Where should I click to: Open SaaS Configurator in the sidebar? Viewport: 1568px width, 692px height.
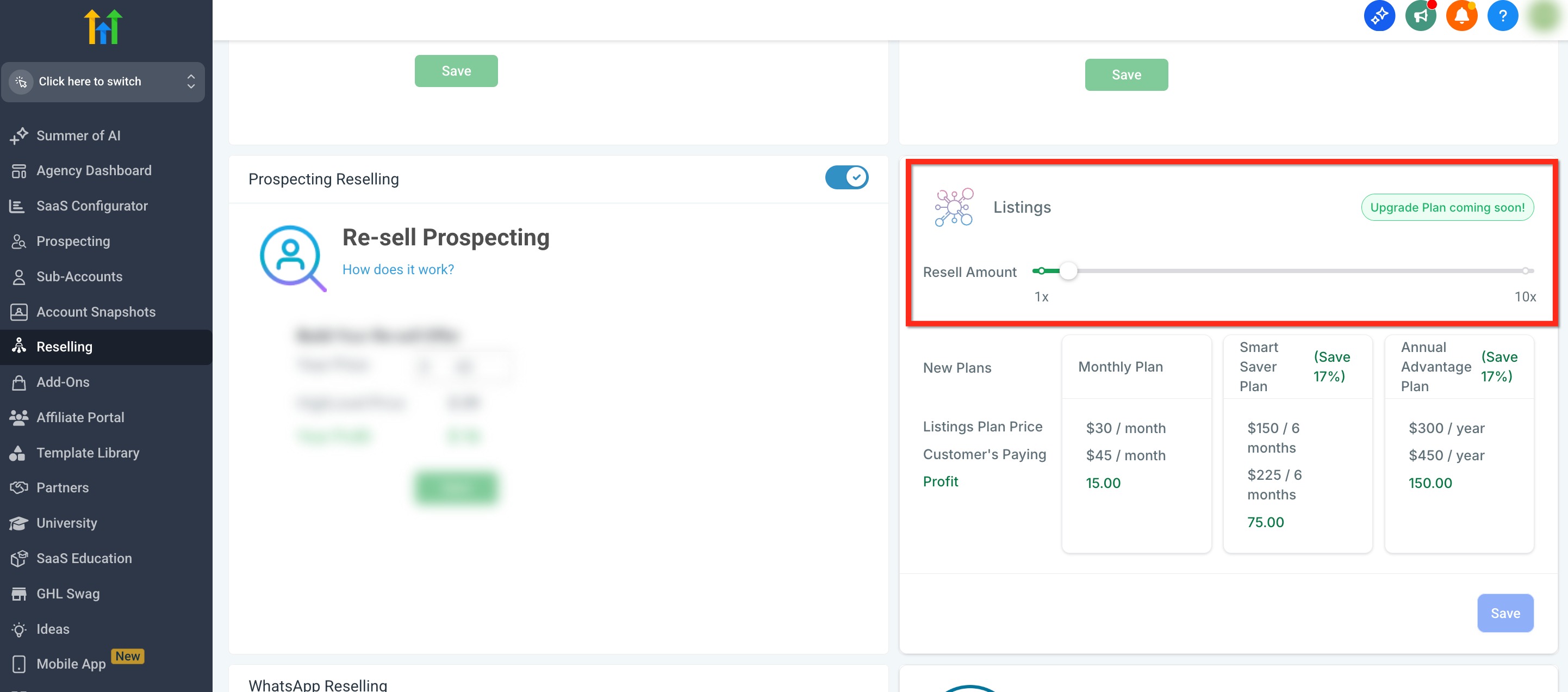coord(92,206)
